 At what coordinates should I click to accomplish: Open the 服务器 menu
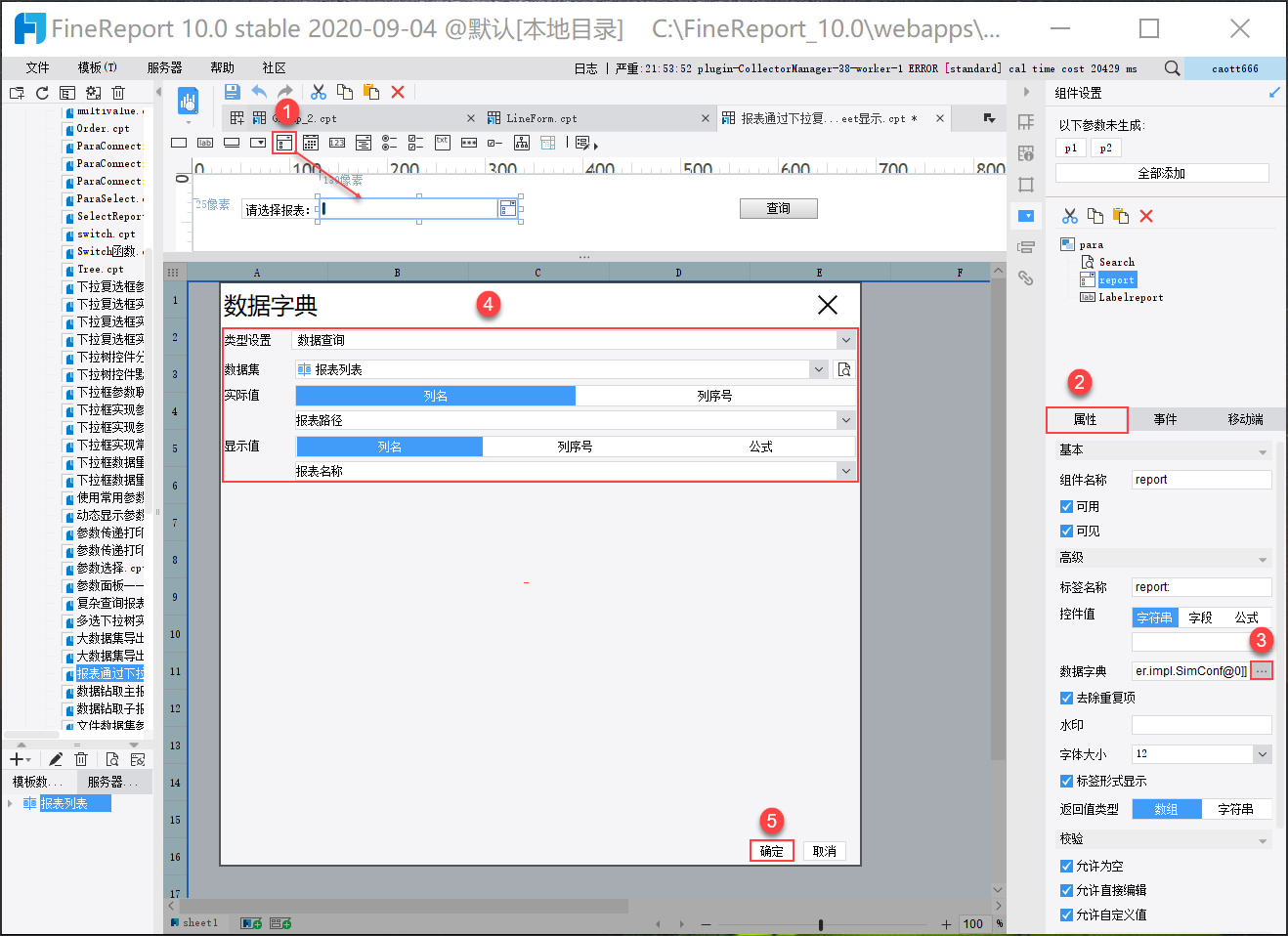click(x=164, y=67)
